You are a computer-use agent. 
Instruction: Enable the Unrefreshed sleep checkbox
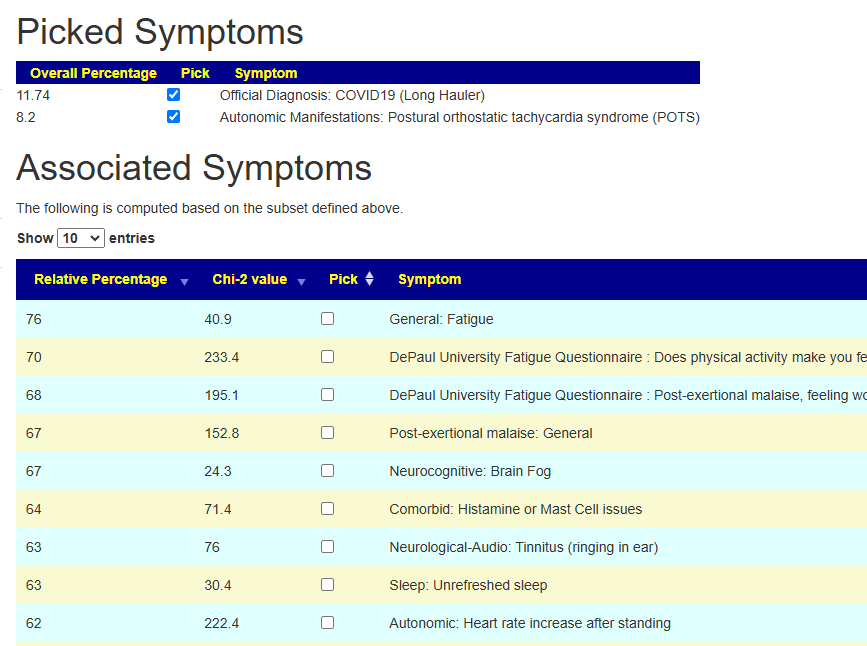[x=327, y=585]
